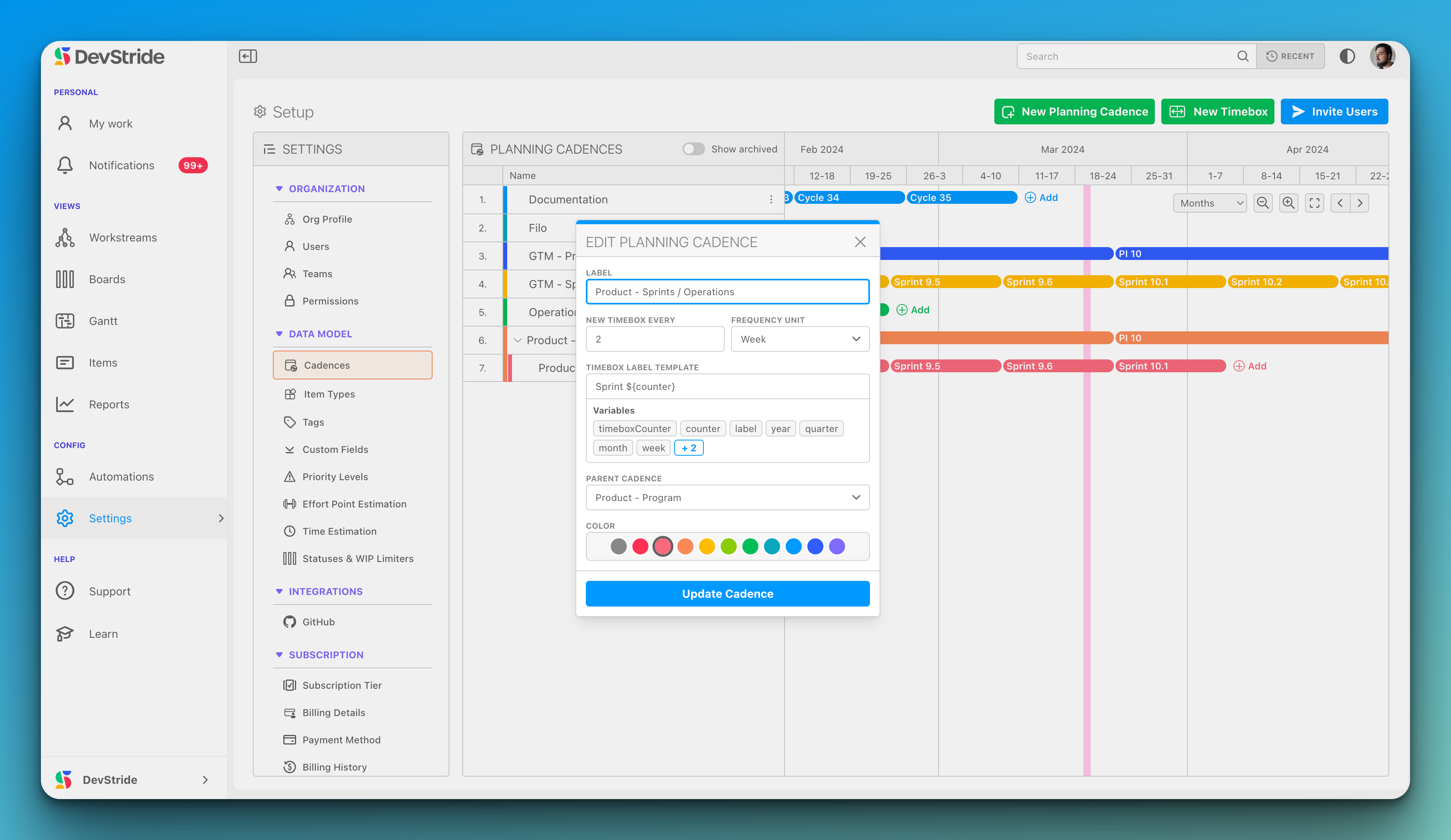Select GitHub under Integrations menu
The image size is (1451, 840).
[x=320, y=621]
